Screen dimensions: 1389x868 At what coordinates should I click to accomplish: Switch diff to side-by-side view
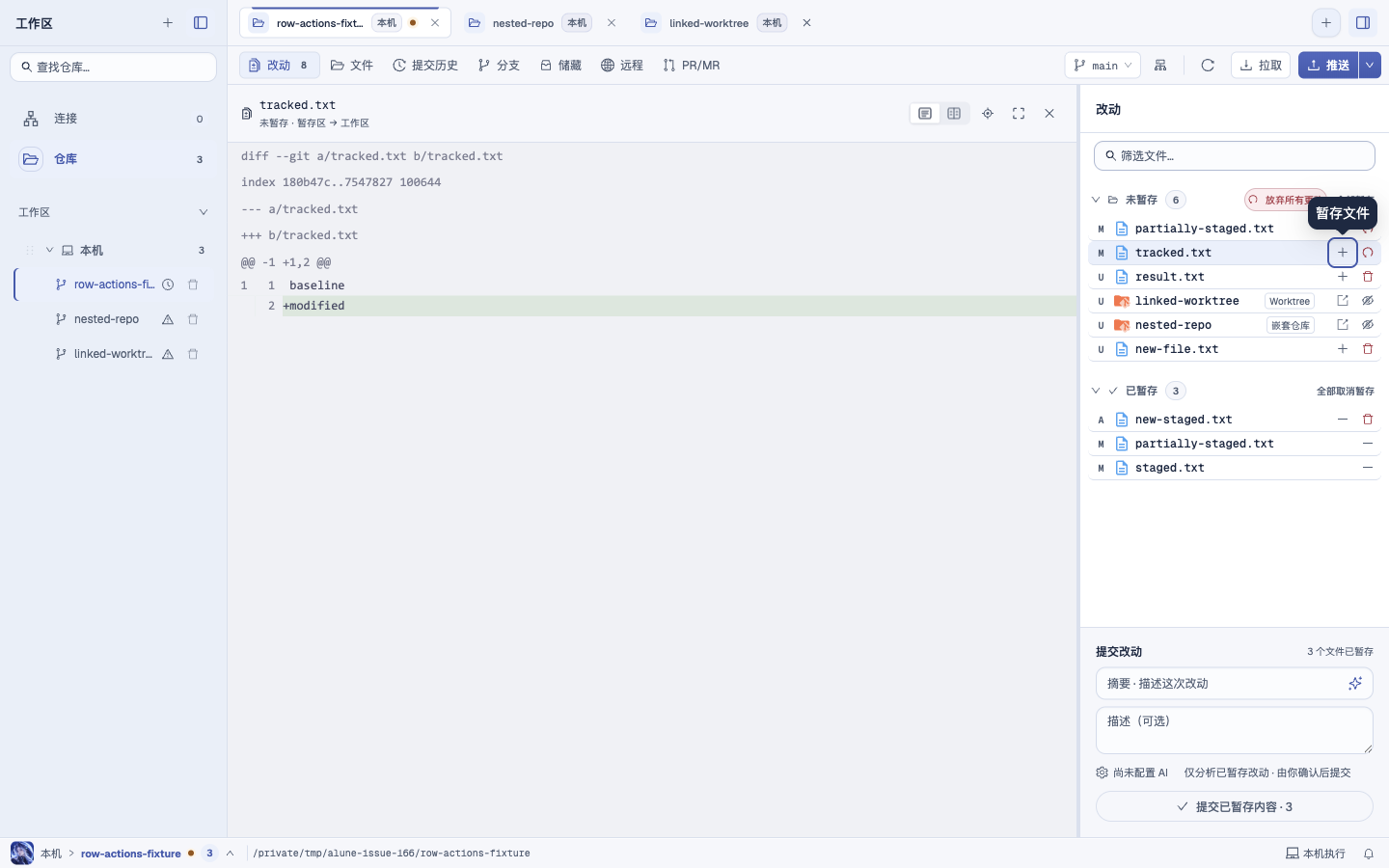(954, 114)
